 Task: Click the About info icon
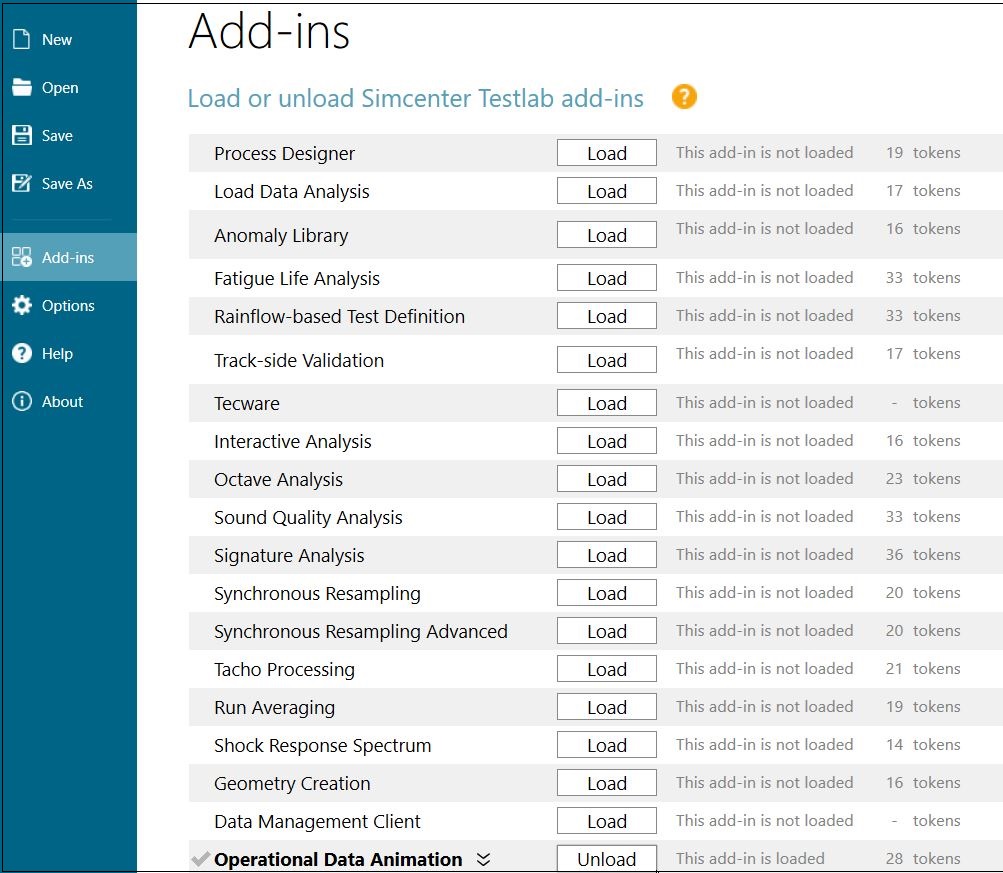pos(22,402)
